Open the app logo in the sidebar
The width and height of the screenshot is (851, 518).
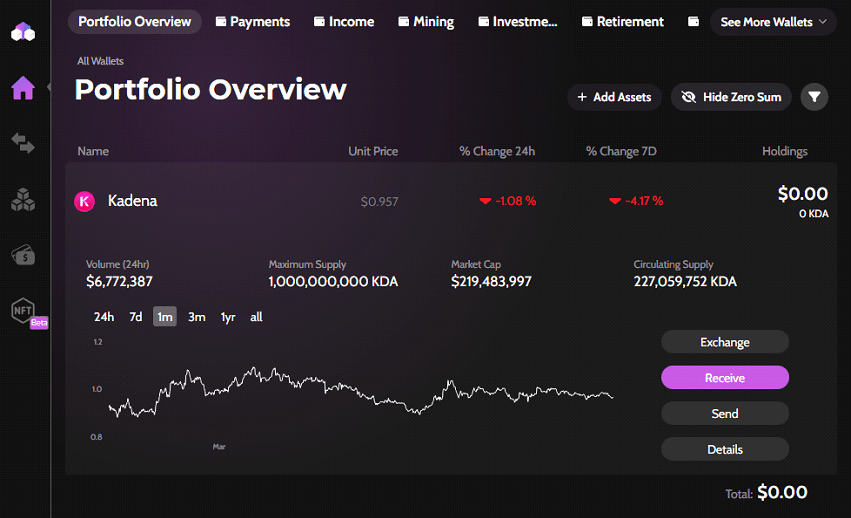[23, 32]
